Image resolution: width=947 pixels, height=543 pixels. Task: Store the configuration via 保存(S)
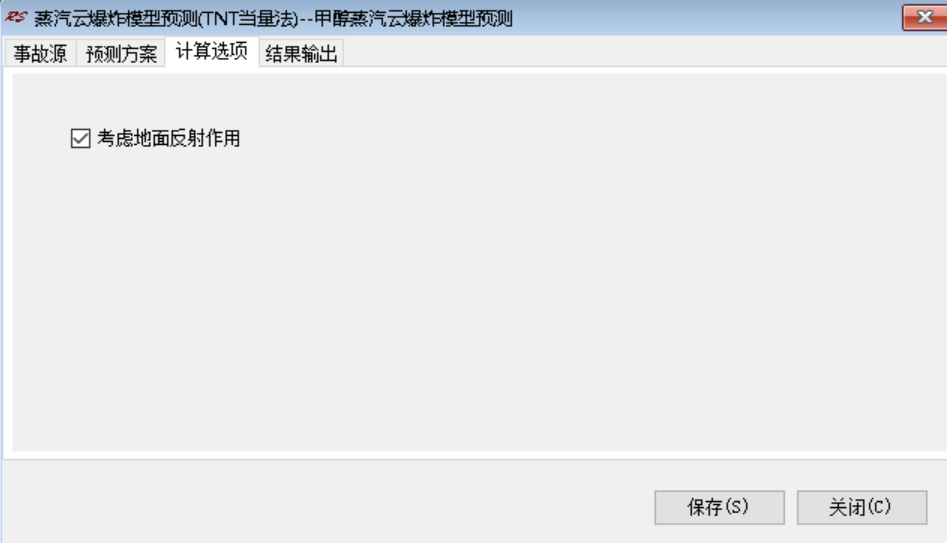point(719,507)
